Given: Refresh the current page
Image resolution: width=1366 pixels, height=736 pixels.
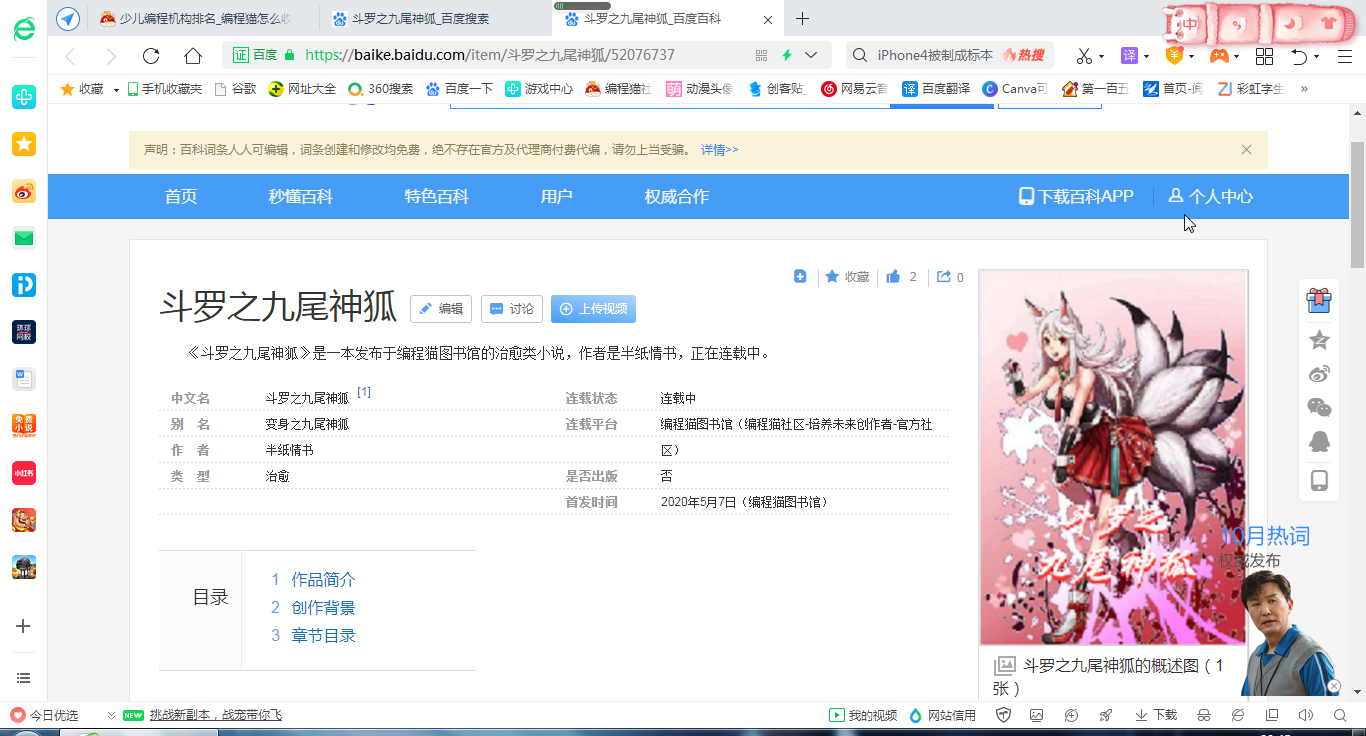Looking at the screenshot, I should [151, 56].
